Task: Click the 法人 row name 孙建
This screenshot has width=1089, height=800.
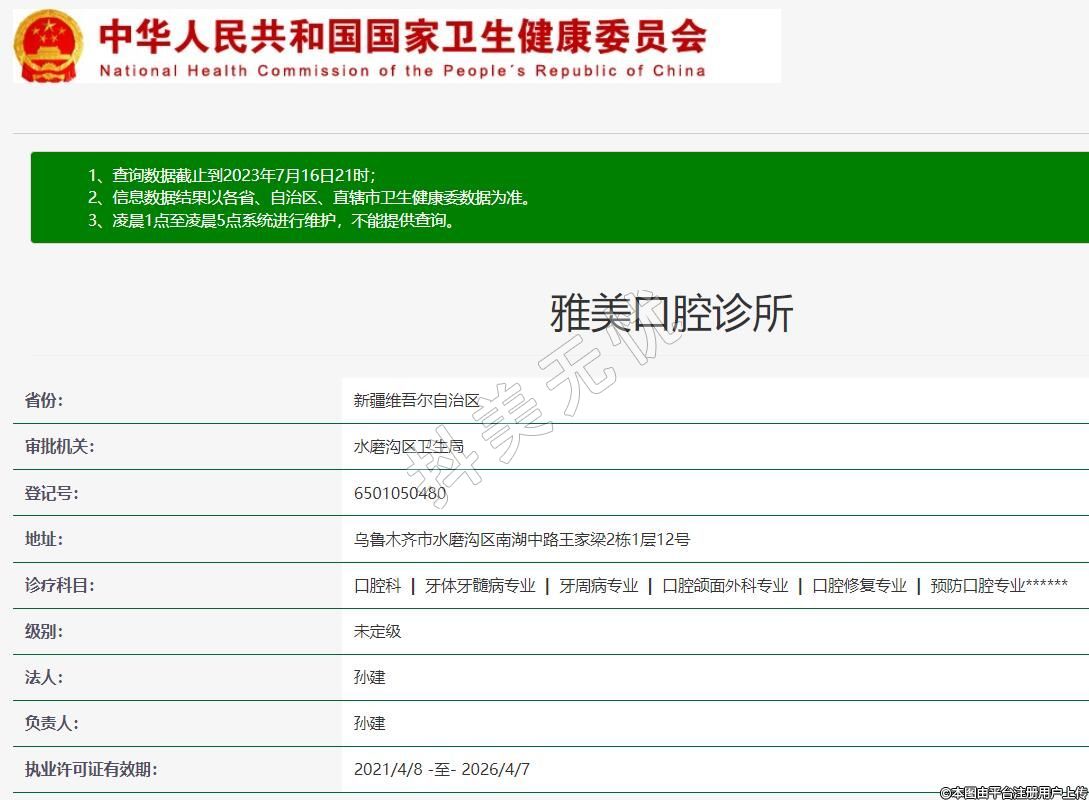Action: [x=369, y=677]
